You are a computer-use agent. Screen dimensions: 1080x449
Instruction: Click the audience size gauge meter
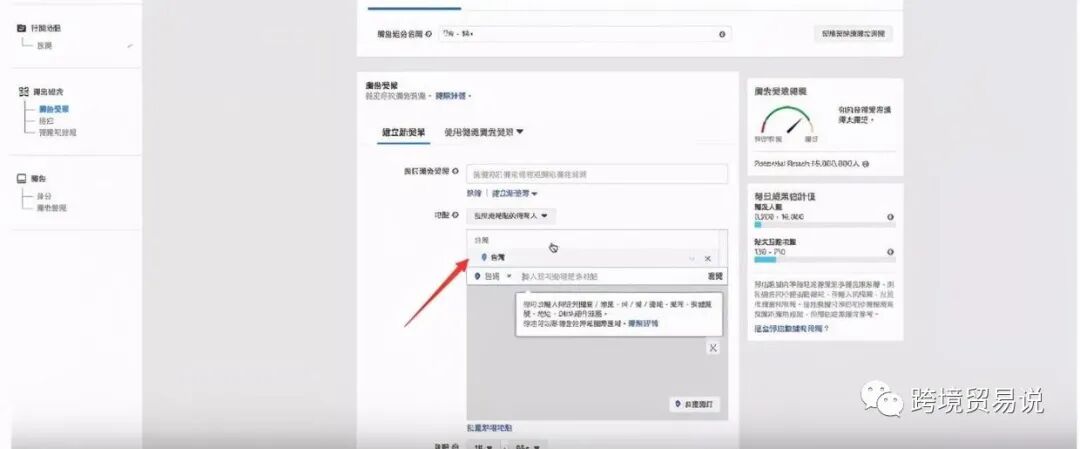point(787,121)
